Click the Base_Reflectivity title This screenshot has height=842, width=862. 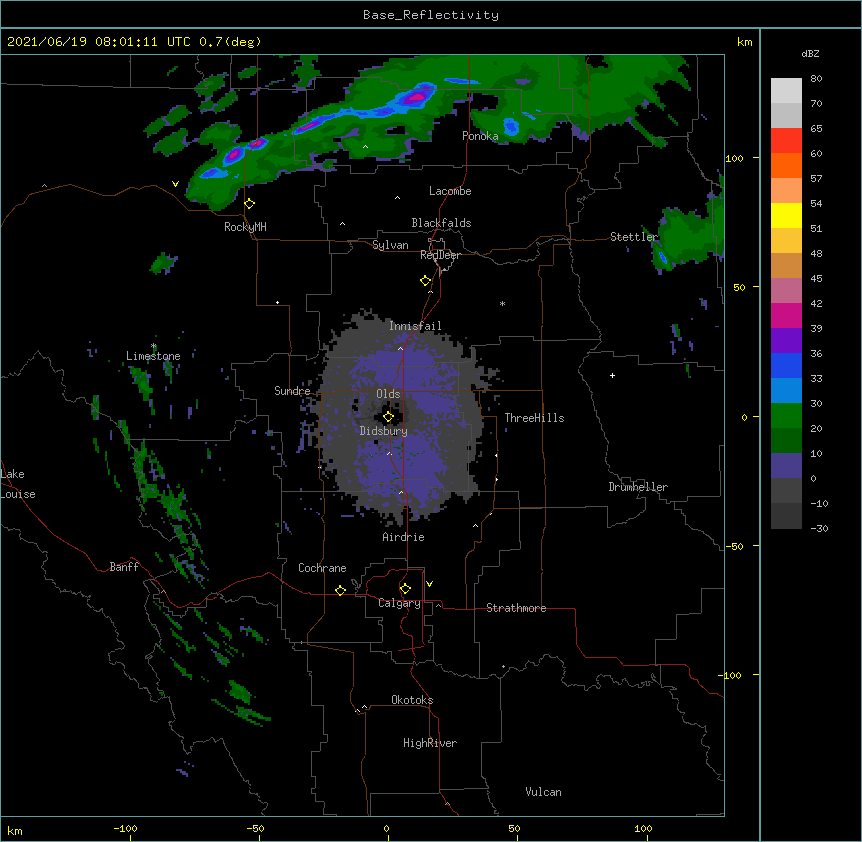431,15
